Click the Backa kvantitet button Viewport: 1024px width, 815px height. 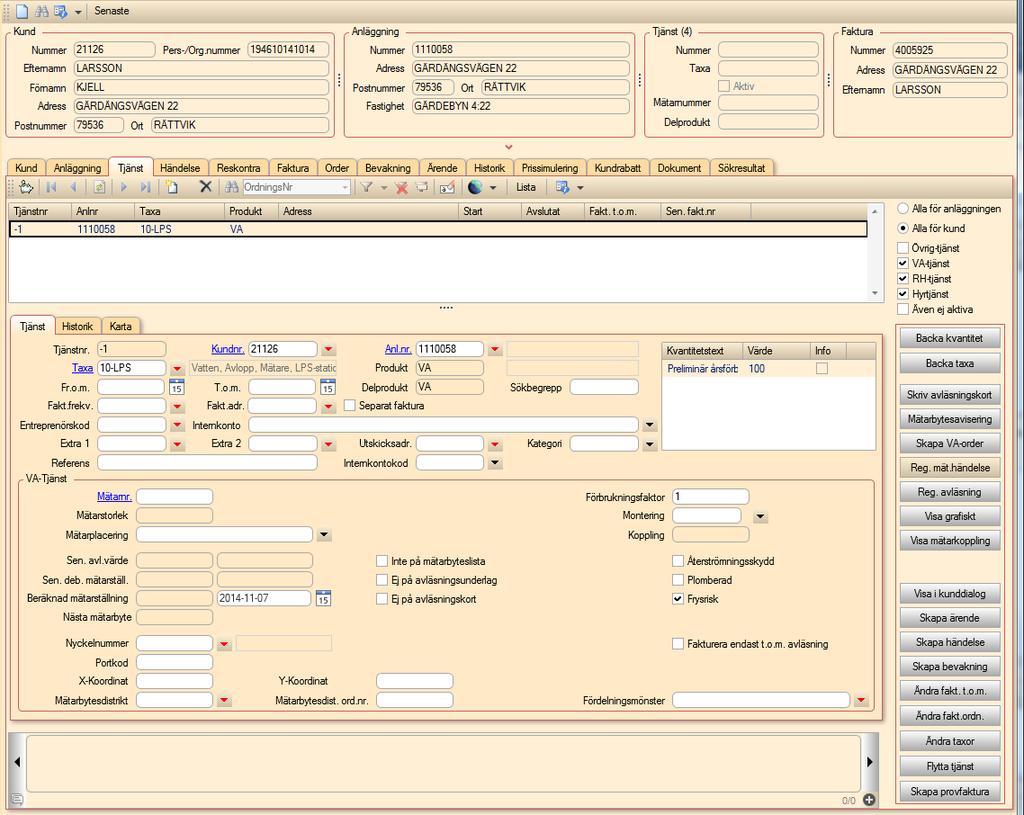tap(950, 338)
